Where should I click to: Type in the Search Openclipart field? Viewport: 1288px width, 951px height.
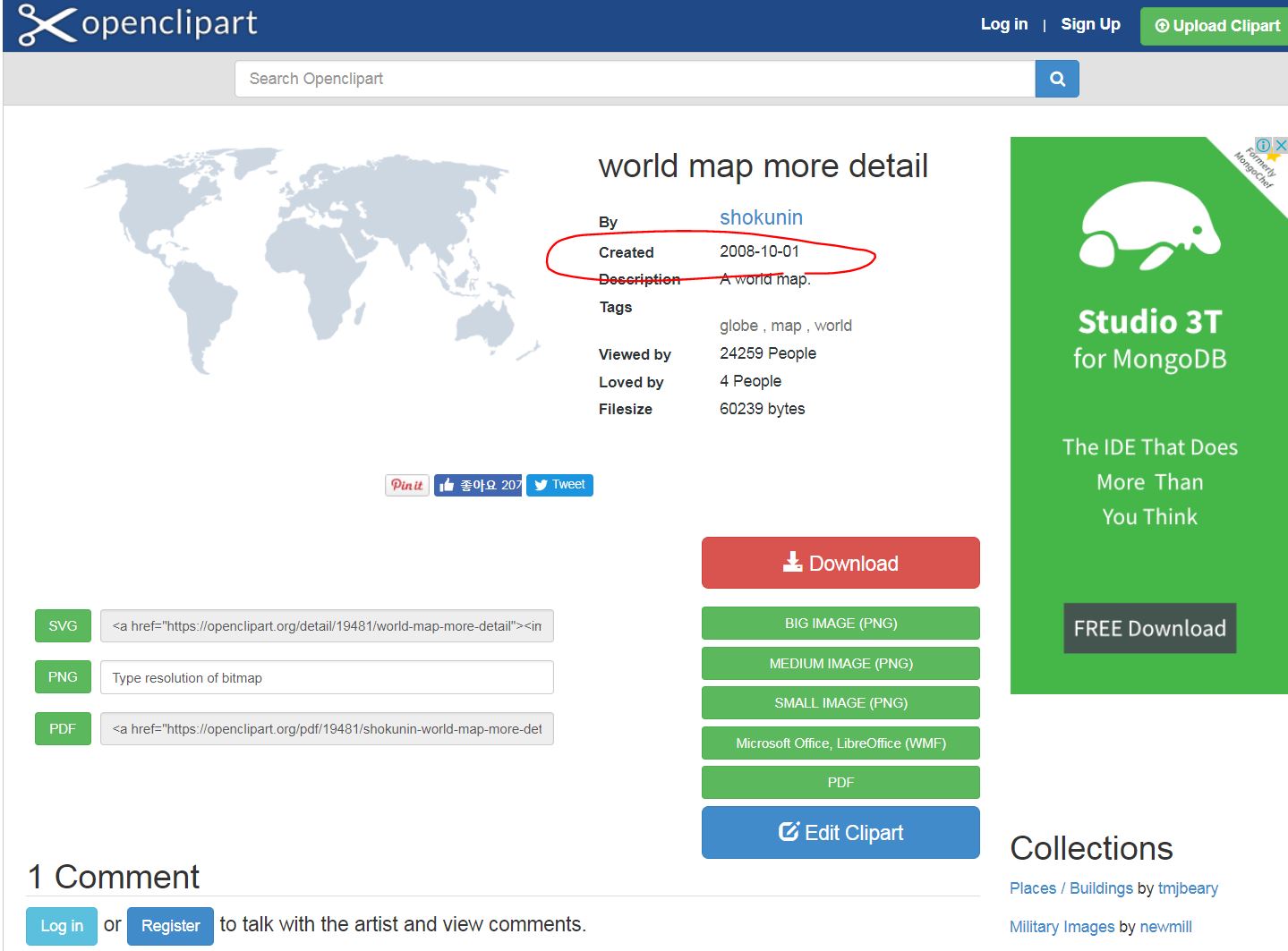[x=635, y=79]
